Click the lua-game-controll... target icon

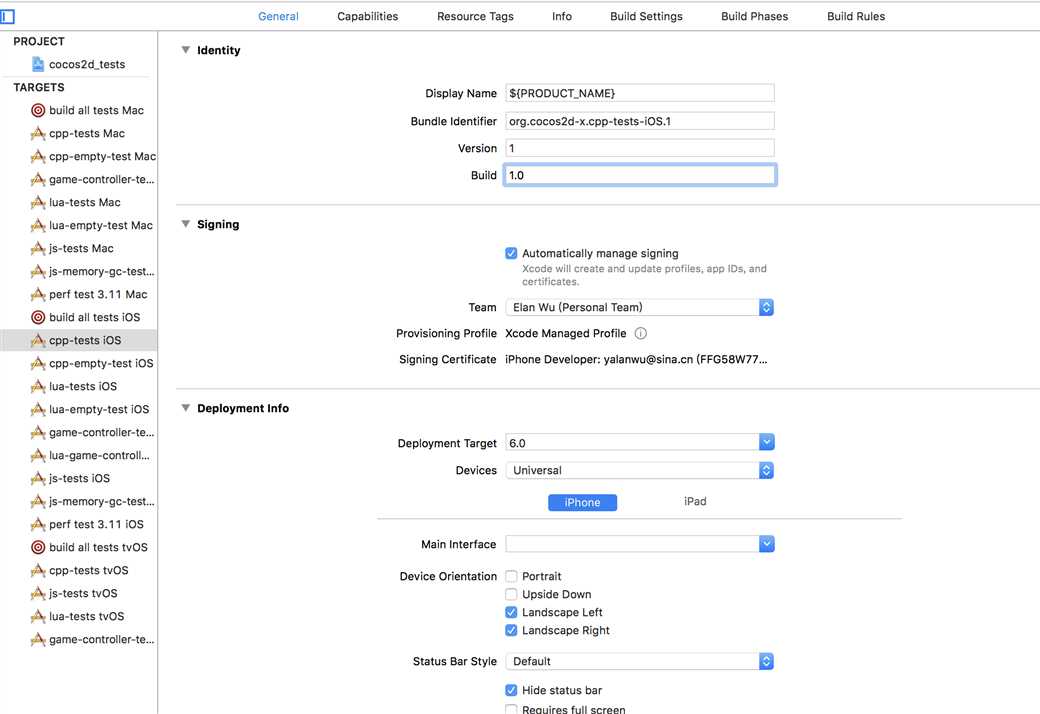pos(38,455)
